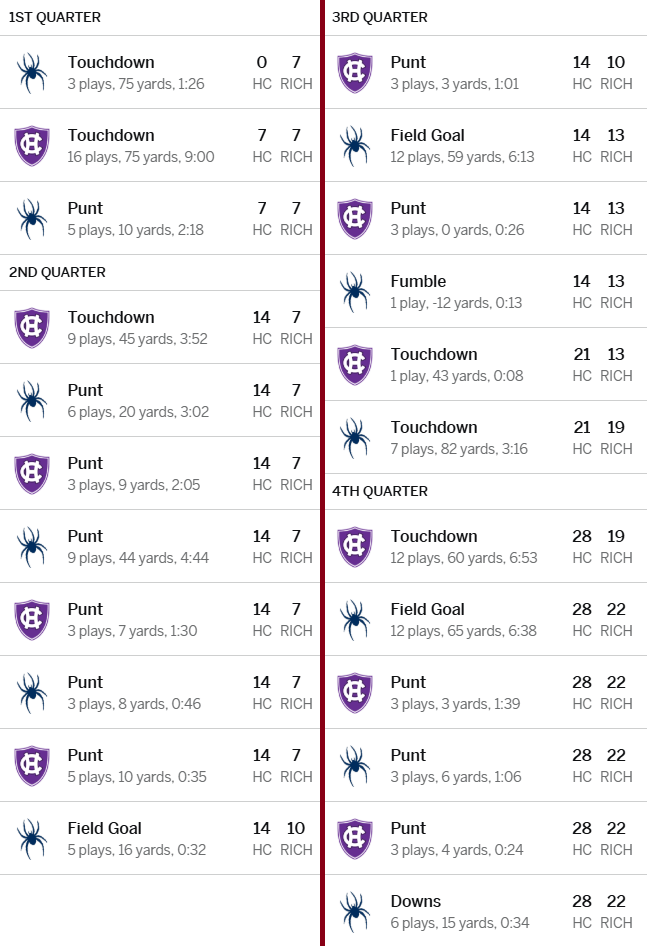Click Richmond spider logo beside 1:26 touchdown drive
The height and width of the screenshot is (946, 647).
[32, 73]
